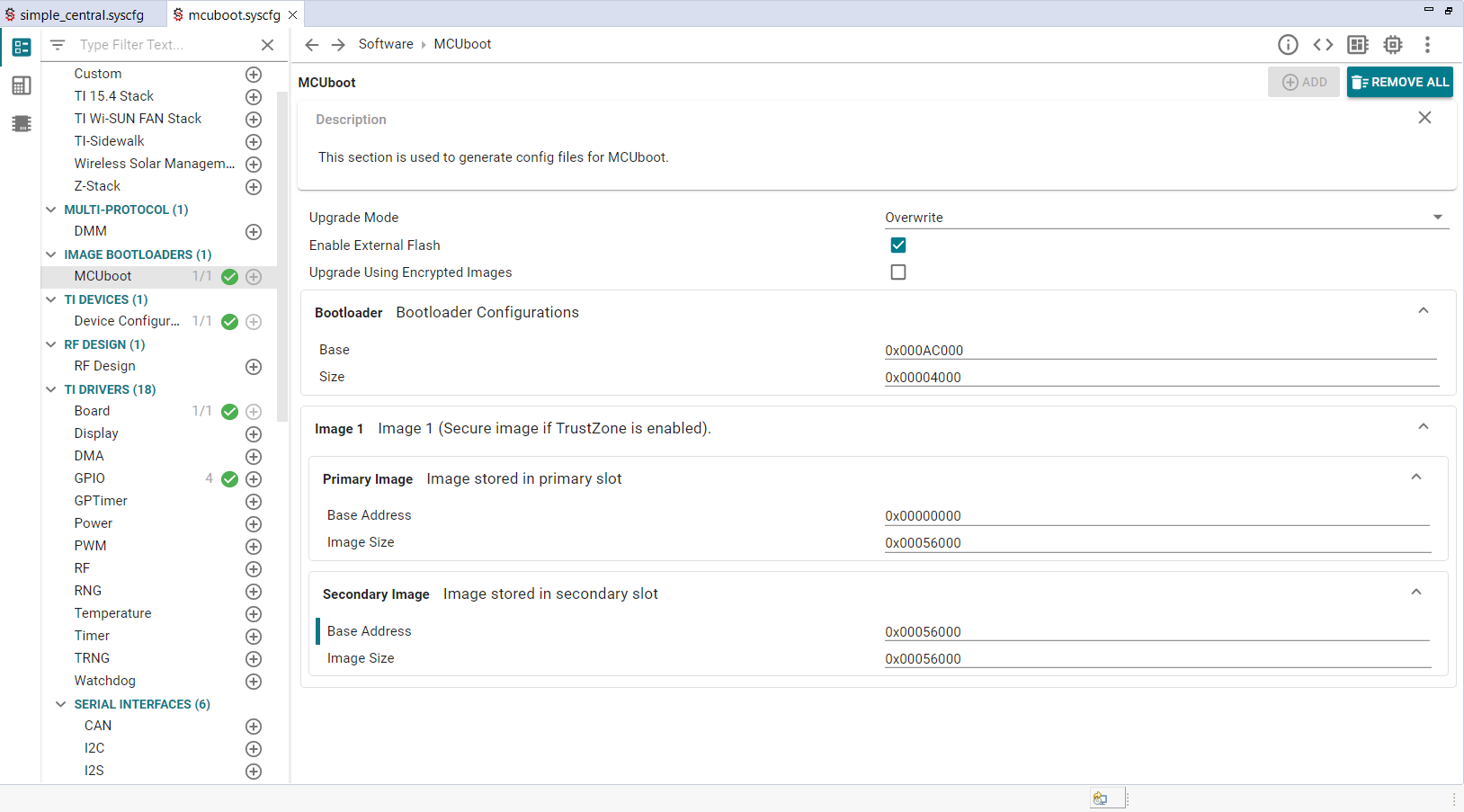Collapse the RF DESIGN tree group
The image size is (1464, 812).
coord(51,344)
